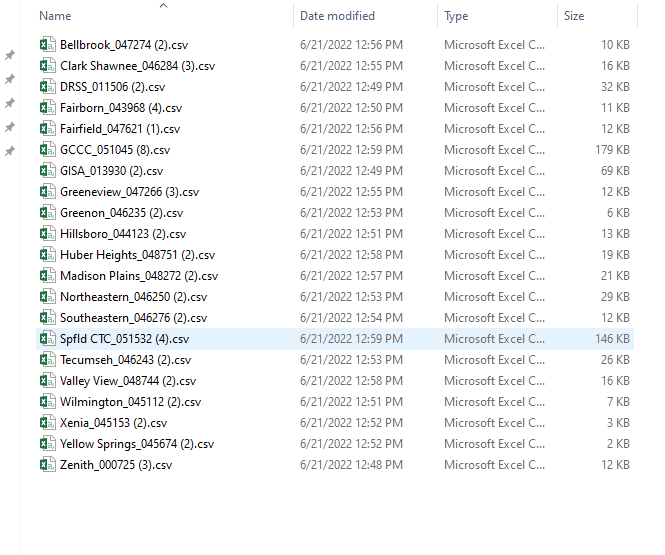Click the Excel icon beside GCCC_051045 (8).csv
The height and width of the screenshot is (555, 665).
pyautogui.click(x=48, y=150)
